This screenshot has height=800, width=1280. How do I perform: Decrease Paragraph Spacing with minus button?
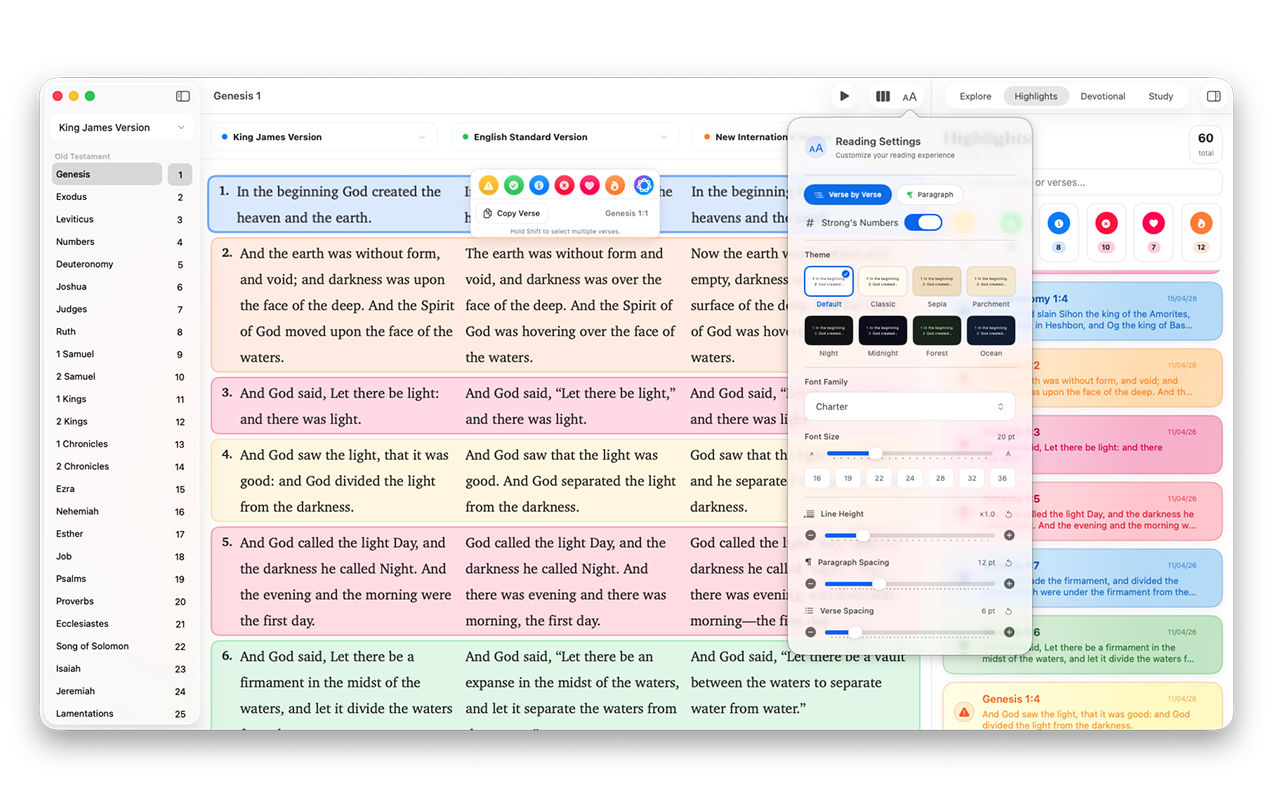coord(810,584)
